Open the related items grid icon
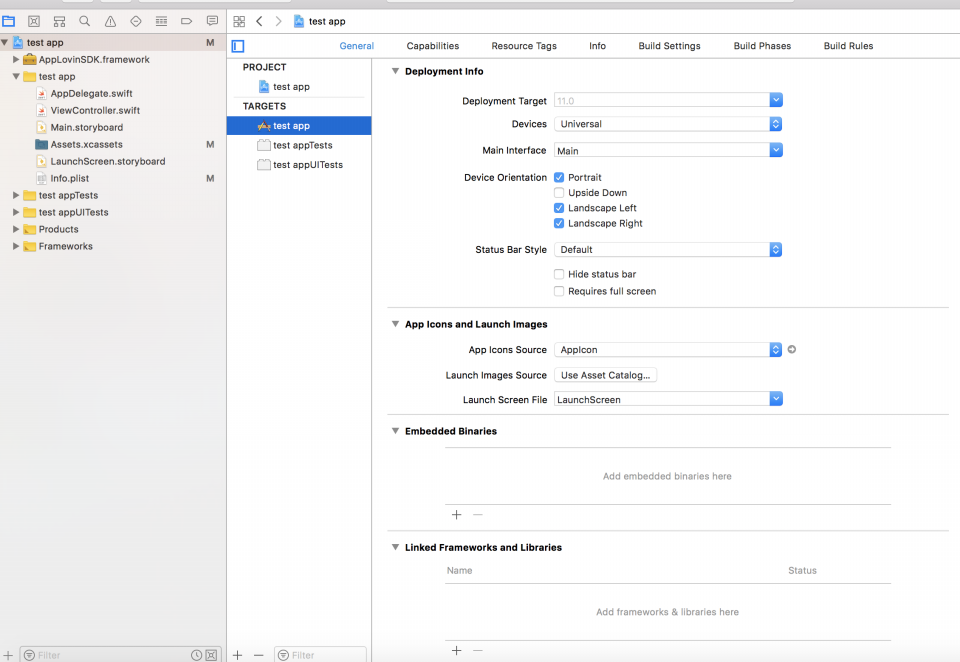The width and height of the screenshot is (960, 662). pyautogui.click(x=239, y=21)
